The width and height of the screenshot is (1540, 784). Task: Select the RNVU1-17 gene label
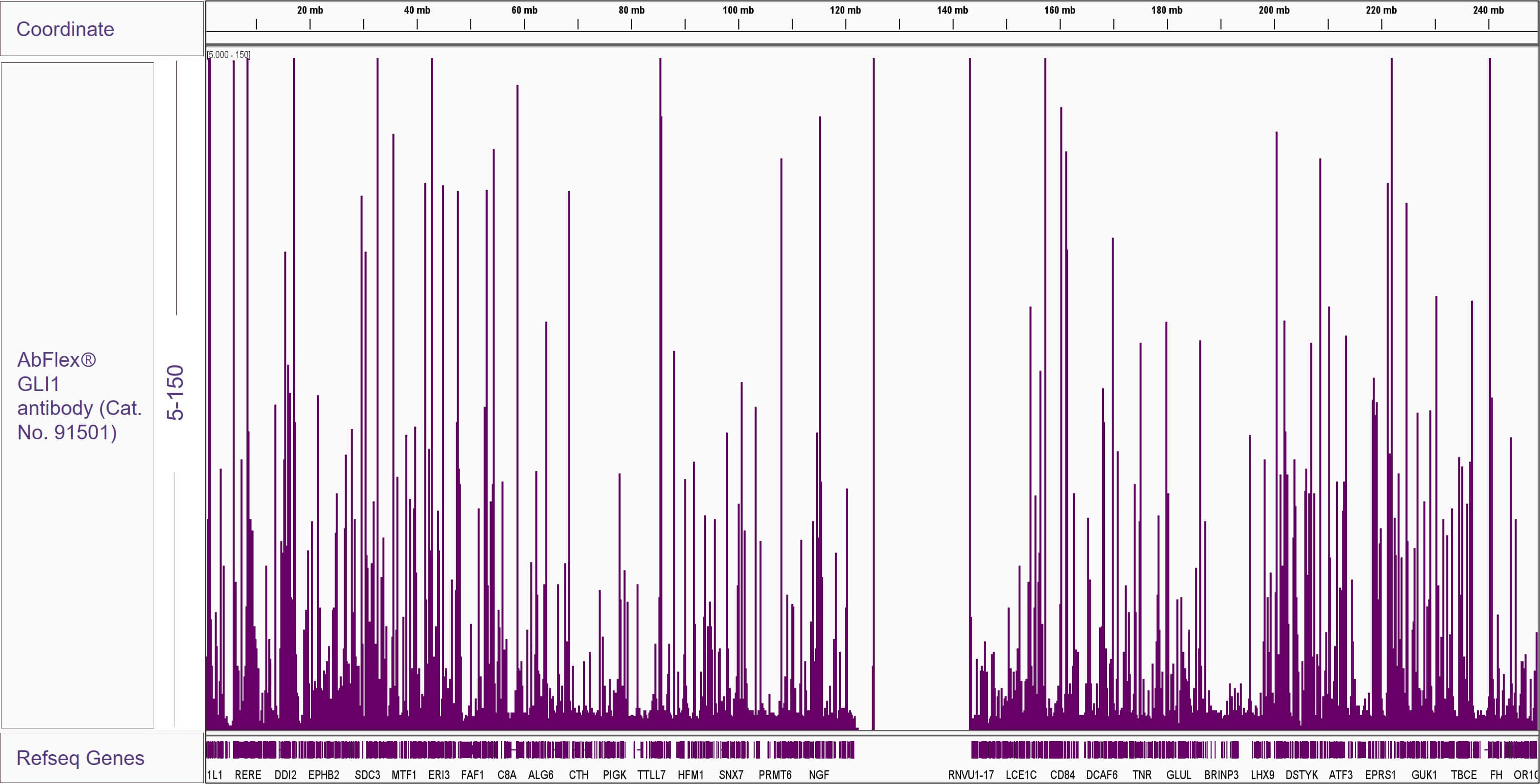pyautogui.click(x=971, y=774)
